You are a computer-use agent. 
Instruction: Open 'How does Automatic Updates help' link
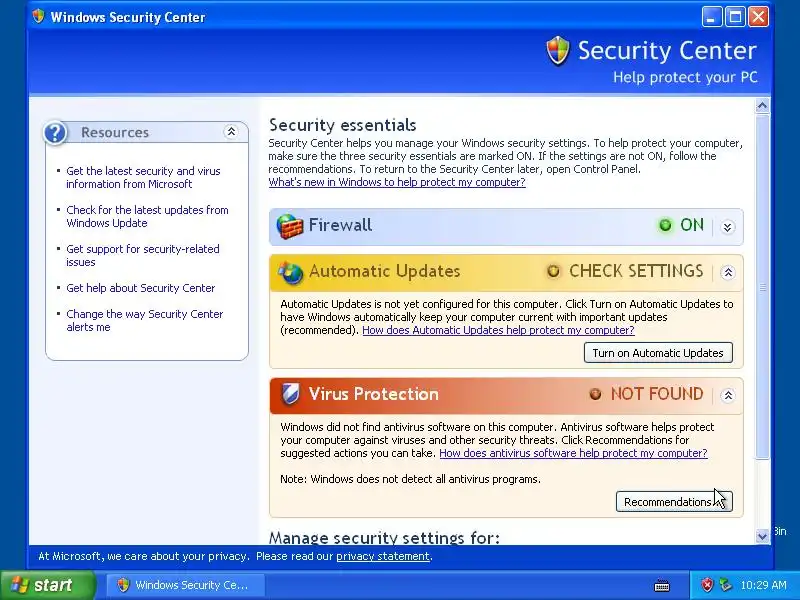pyautogui.click(x=498, y=330)
